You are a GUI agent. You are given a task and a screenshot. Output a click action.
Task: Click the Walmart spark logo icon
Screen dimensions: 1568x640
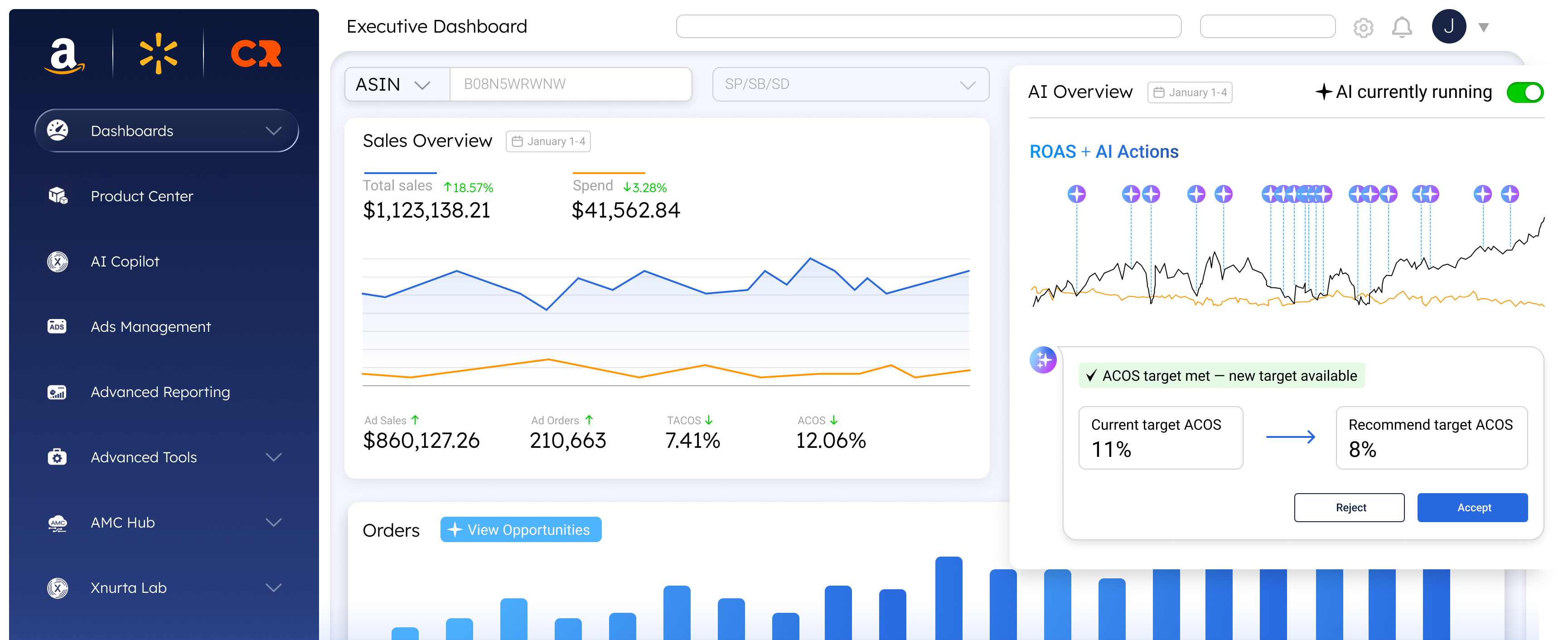pyautogui.click(x=158, y=53)
